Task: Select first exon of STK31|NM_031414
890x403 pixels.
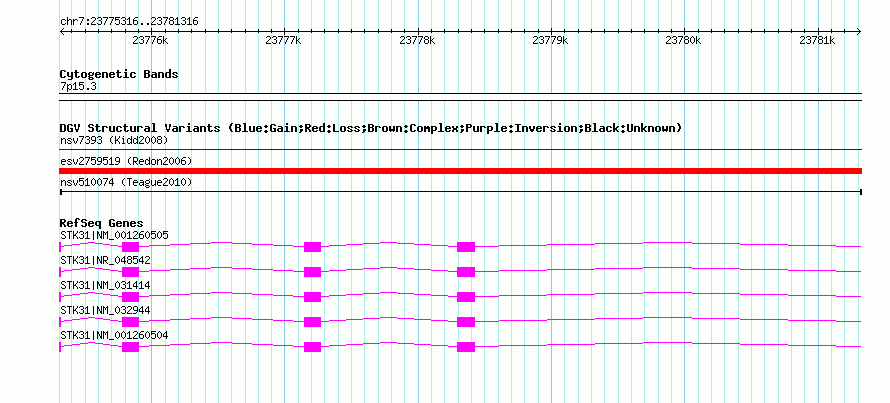Action: click(x=131, y=296)
